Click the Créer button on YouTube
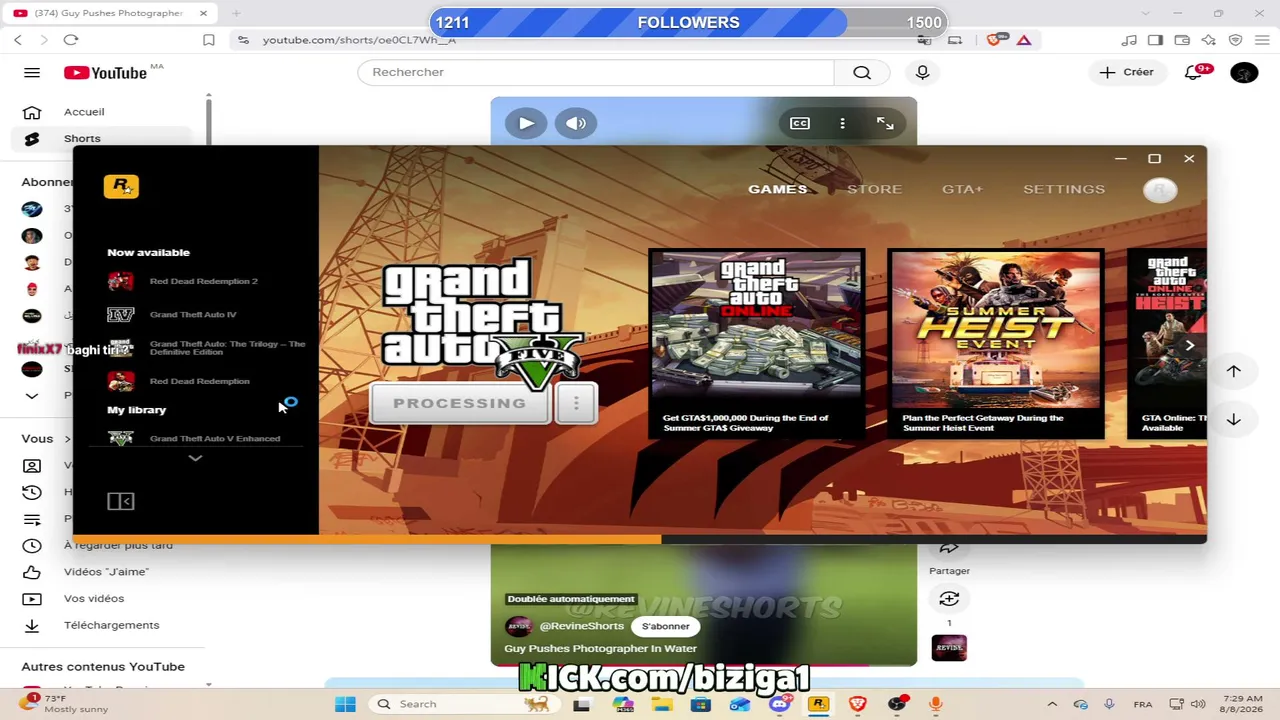 (x=1127, y=72)
